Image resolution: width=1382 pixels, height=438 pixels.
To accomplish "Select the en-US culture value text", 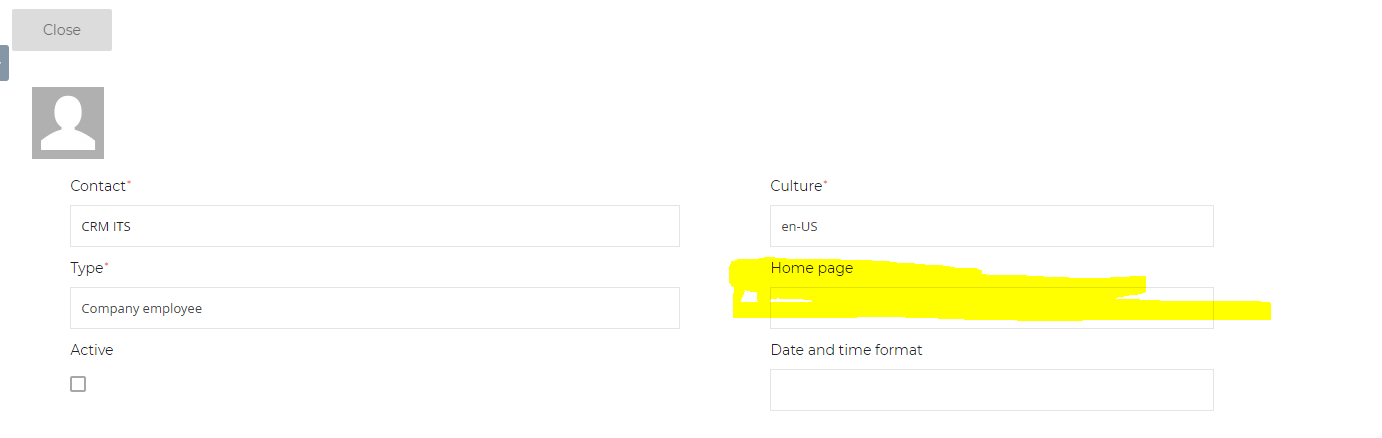I will tap(800, 227).
